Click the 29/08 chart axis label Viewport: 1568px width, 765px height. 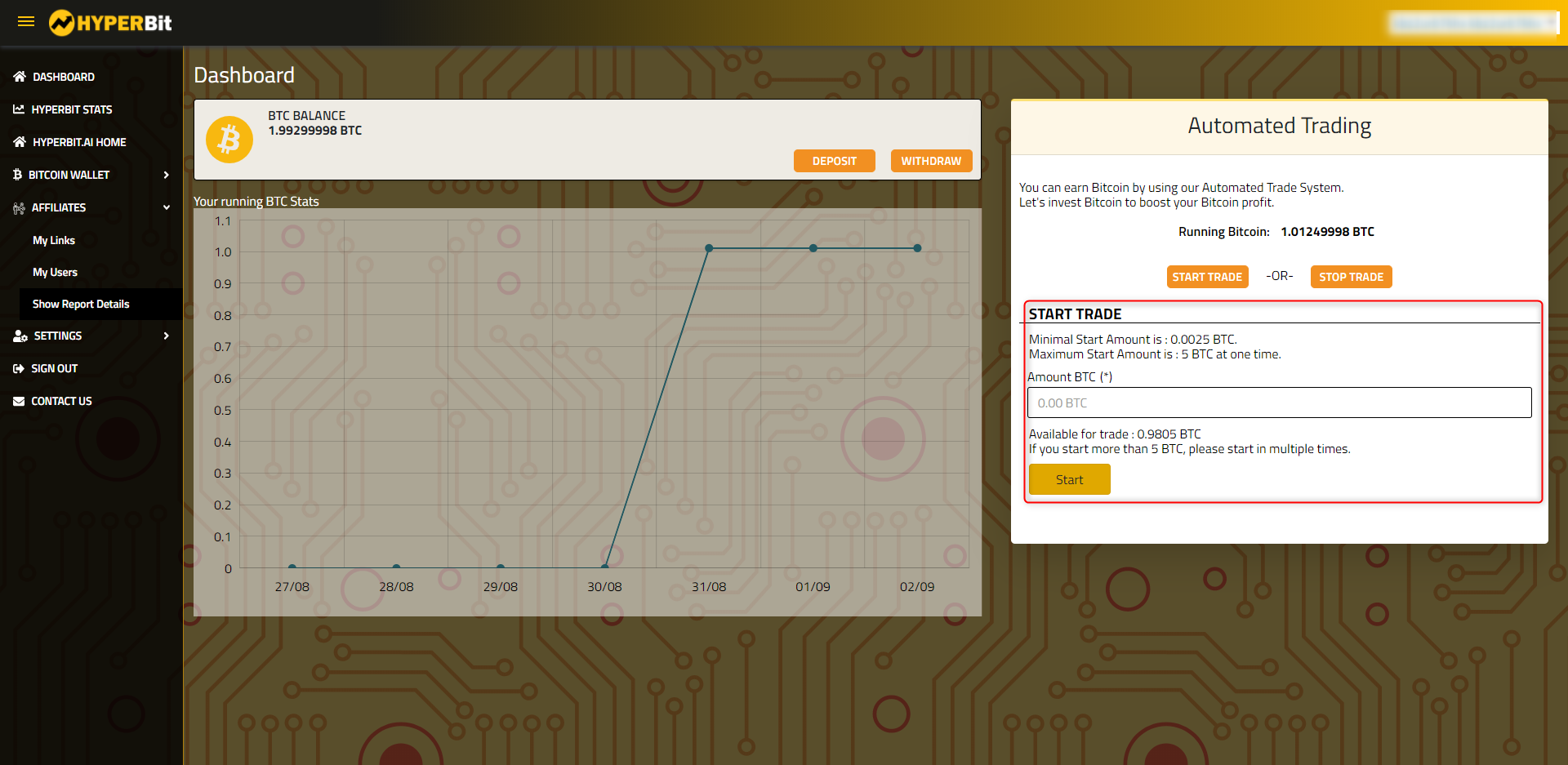[x=501, y=587]
